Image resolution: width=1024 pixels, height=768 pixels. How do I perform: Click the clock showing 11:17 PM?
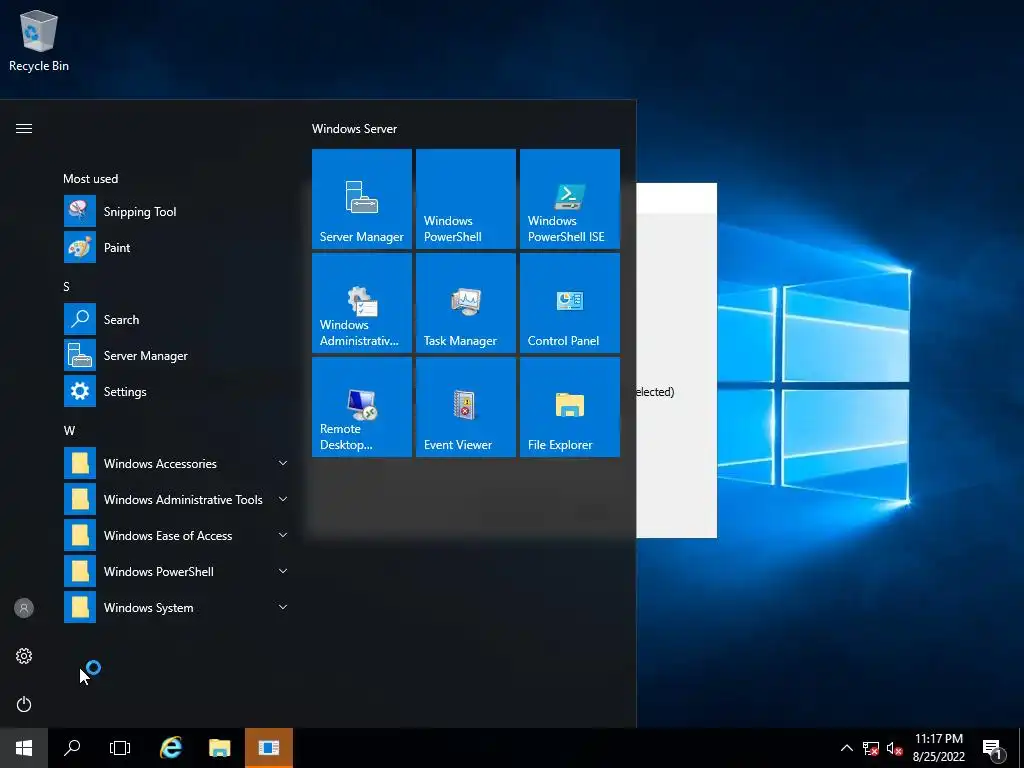click(938, 748)
